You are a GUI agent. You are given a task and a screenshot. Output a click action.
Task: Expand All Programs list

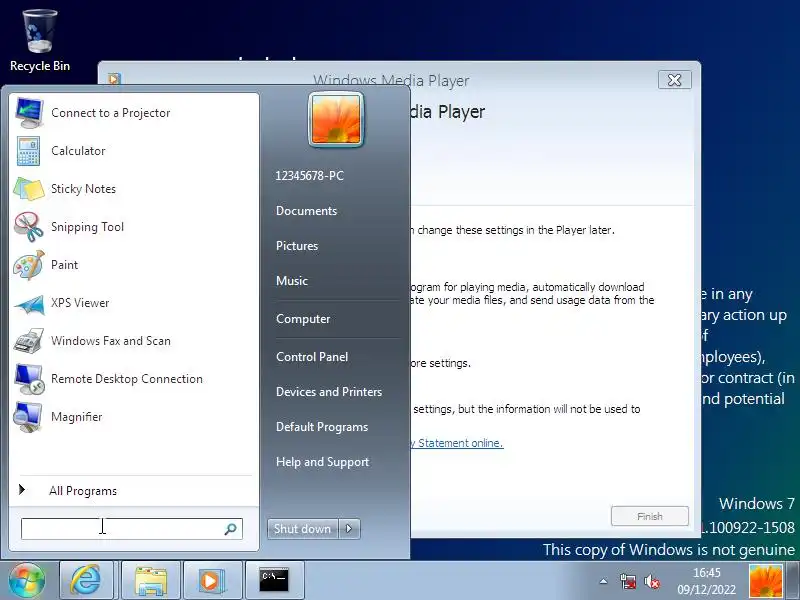pos(83,491)
